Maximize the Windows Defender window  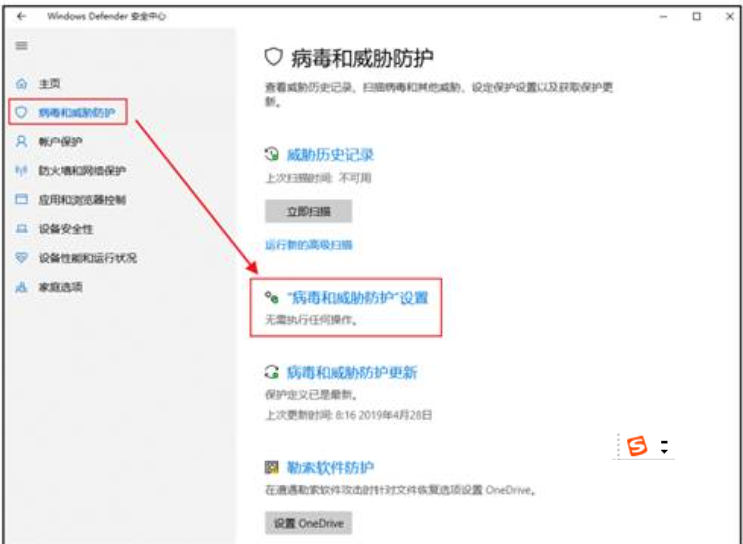tap(697, 17)
